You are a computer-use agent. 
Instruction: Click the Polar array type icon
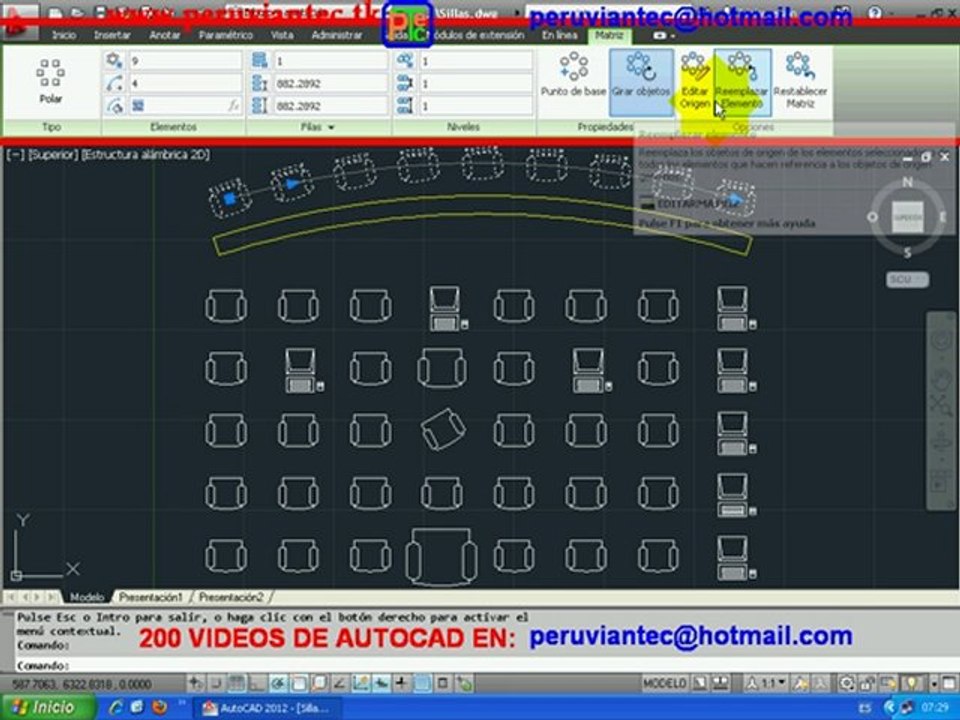(x=51, y=82)
